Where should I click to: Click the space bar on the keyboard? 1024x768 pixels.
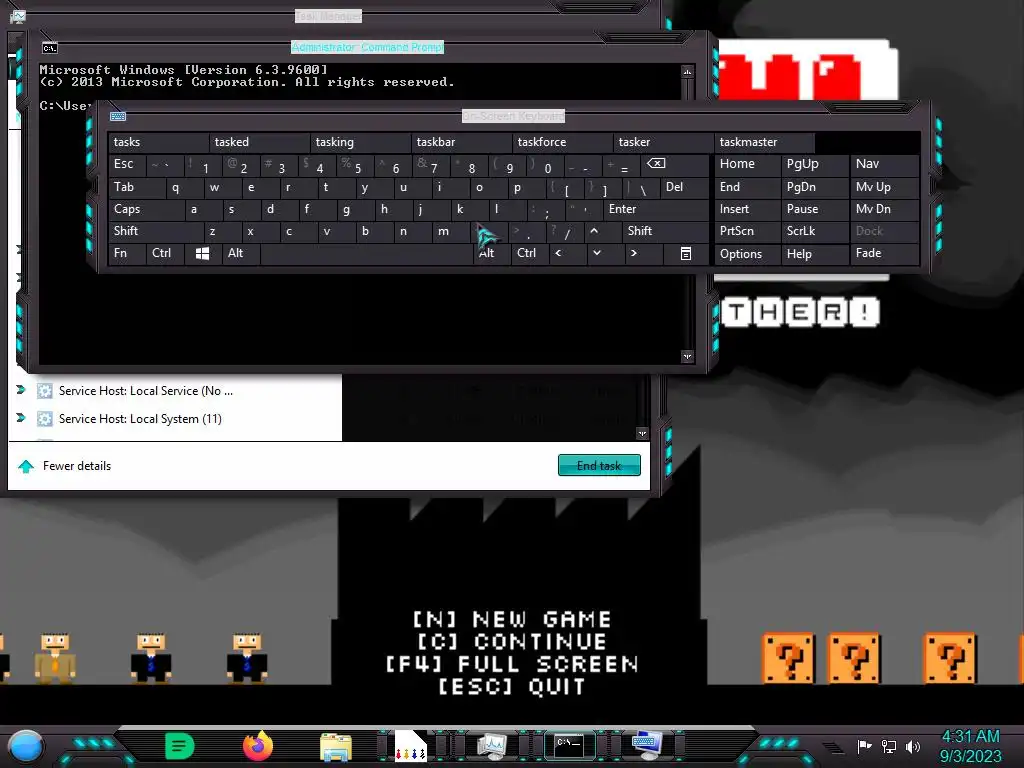366,253
